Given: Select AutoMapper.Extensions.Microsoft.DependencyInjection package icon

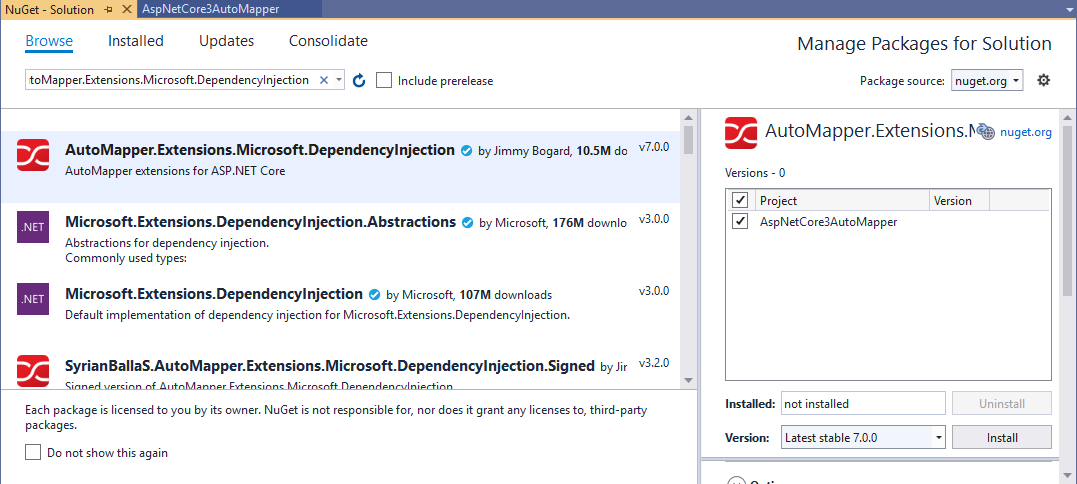Looking at the screenshot, I should click(x=32, y=155).
